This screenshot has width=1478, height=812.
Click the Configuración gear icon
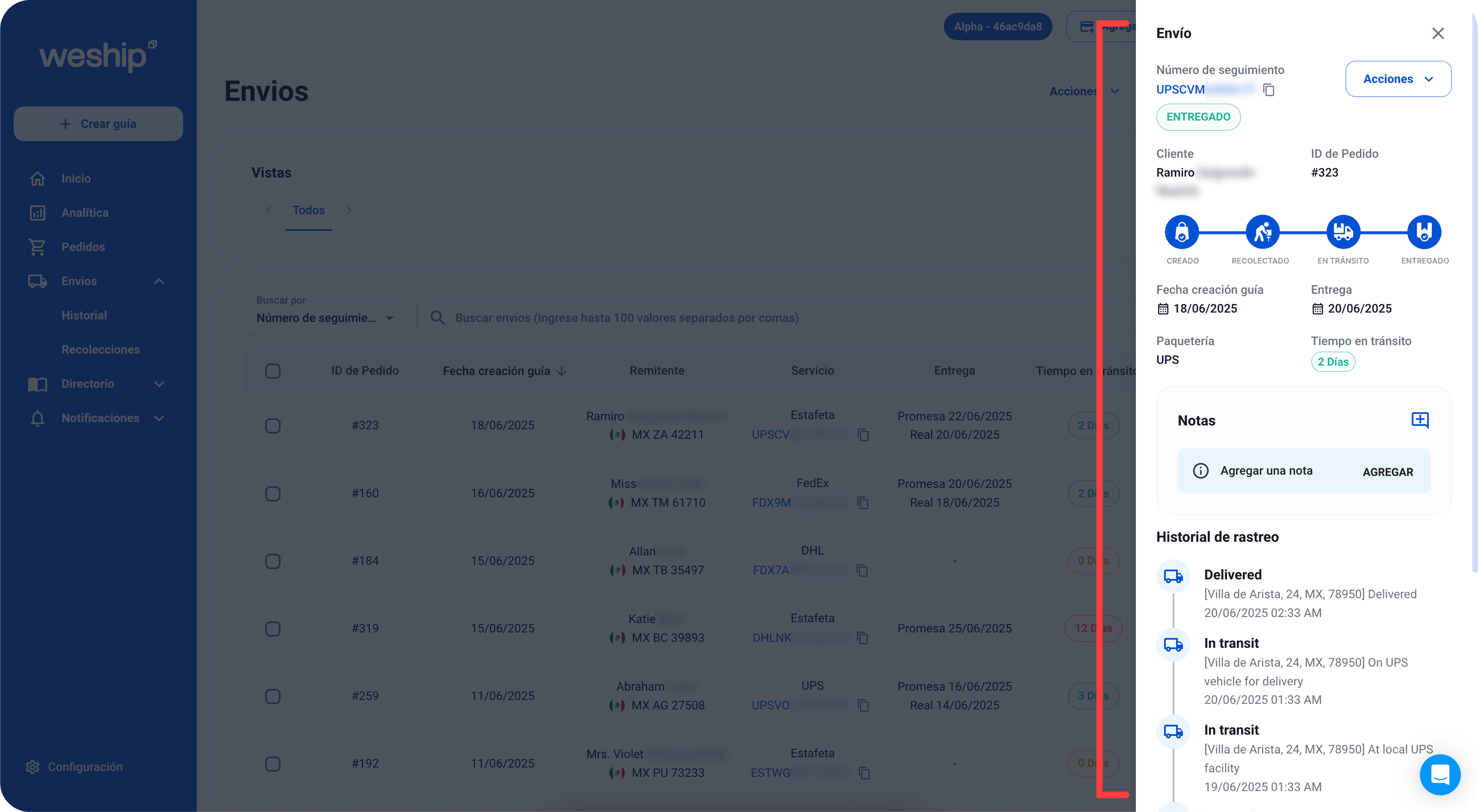pyautogui.click(x=32, y=767)
